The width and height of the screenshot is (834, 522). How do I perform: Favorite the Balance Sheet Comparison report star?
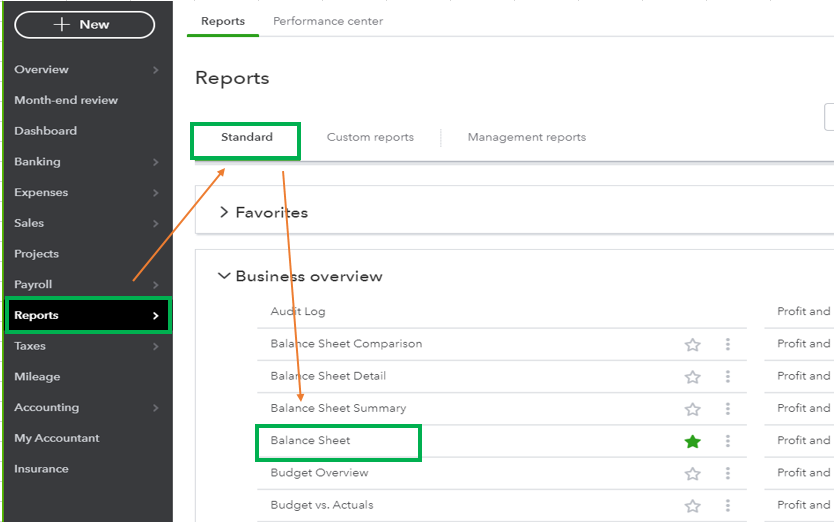point(692,345)
